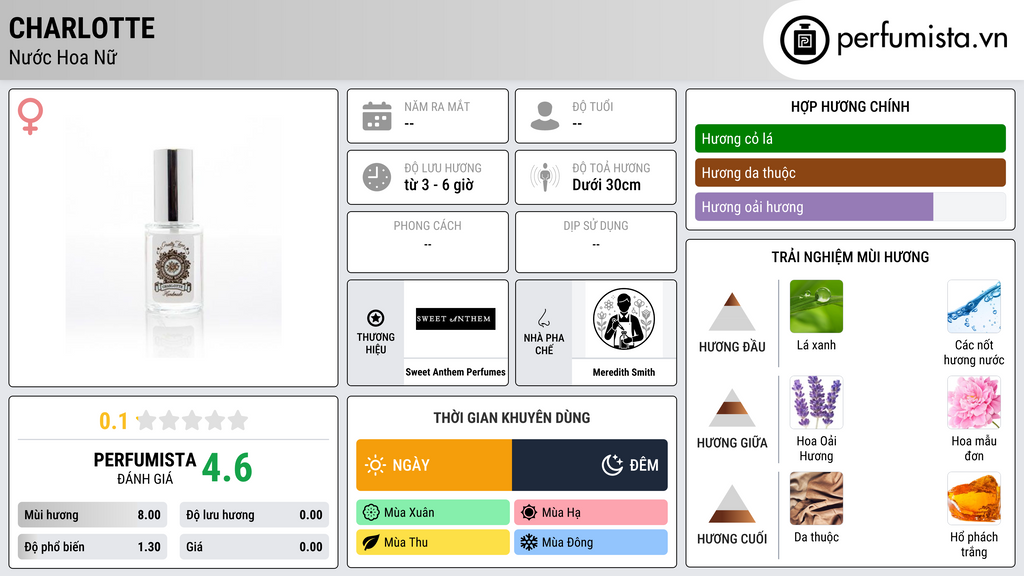Click the Hương đầu pyramid icon
Image resolution: width=1024 pixels, height=576 pixels.
click(732, 312)
